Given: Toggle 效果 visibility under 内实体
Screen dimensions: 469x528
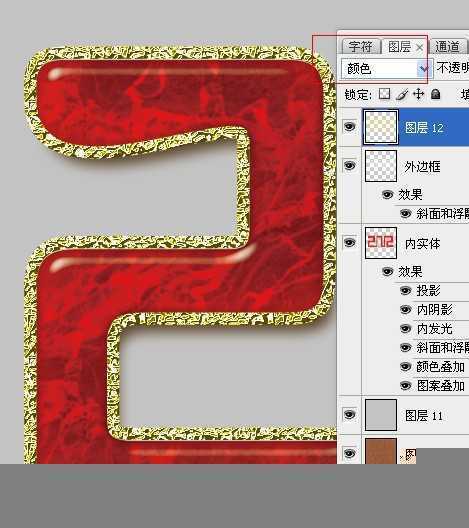Looking at the screenshot, I should 388,271.
